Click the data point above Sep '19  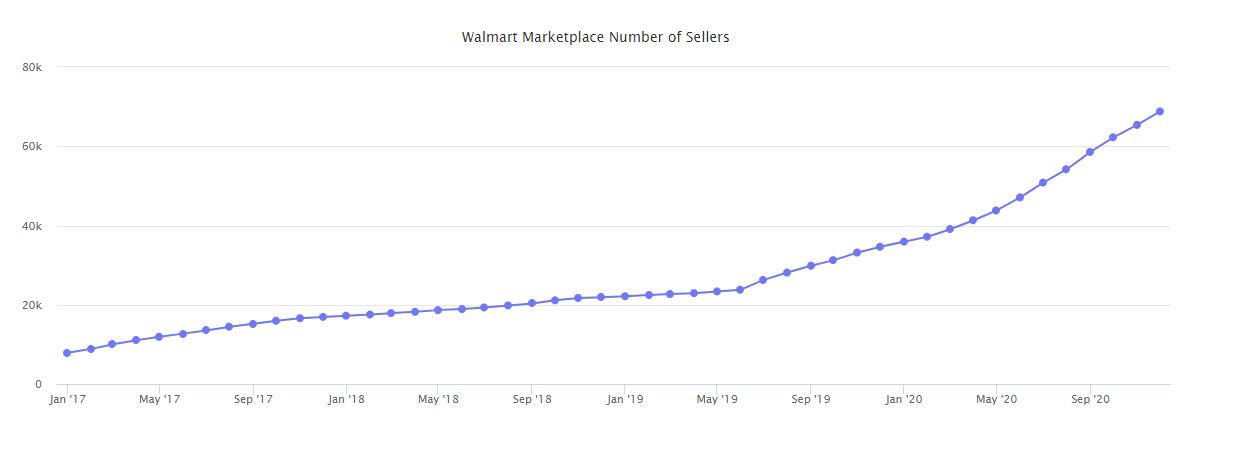click(810, 266)
